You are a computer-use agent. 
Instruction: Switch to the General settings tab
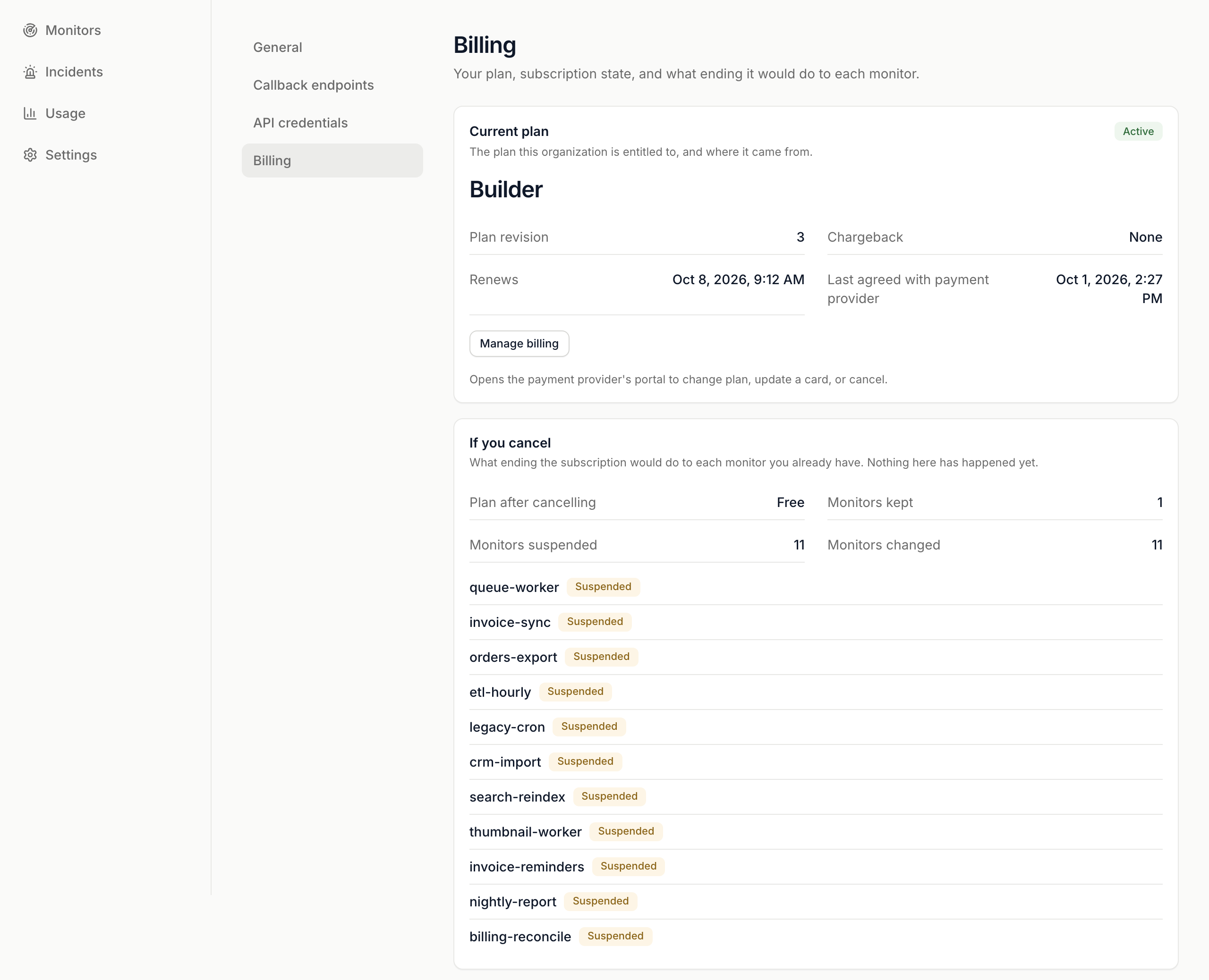(x=332, y=47)
